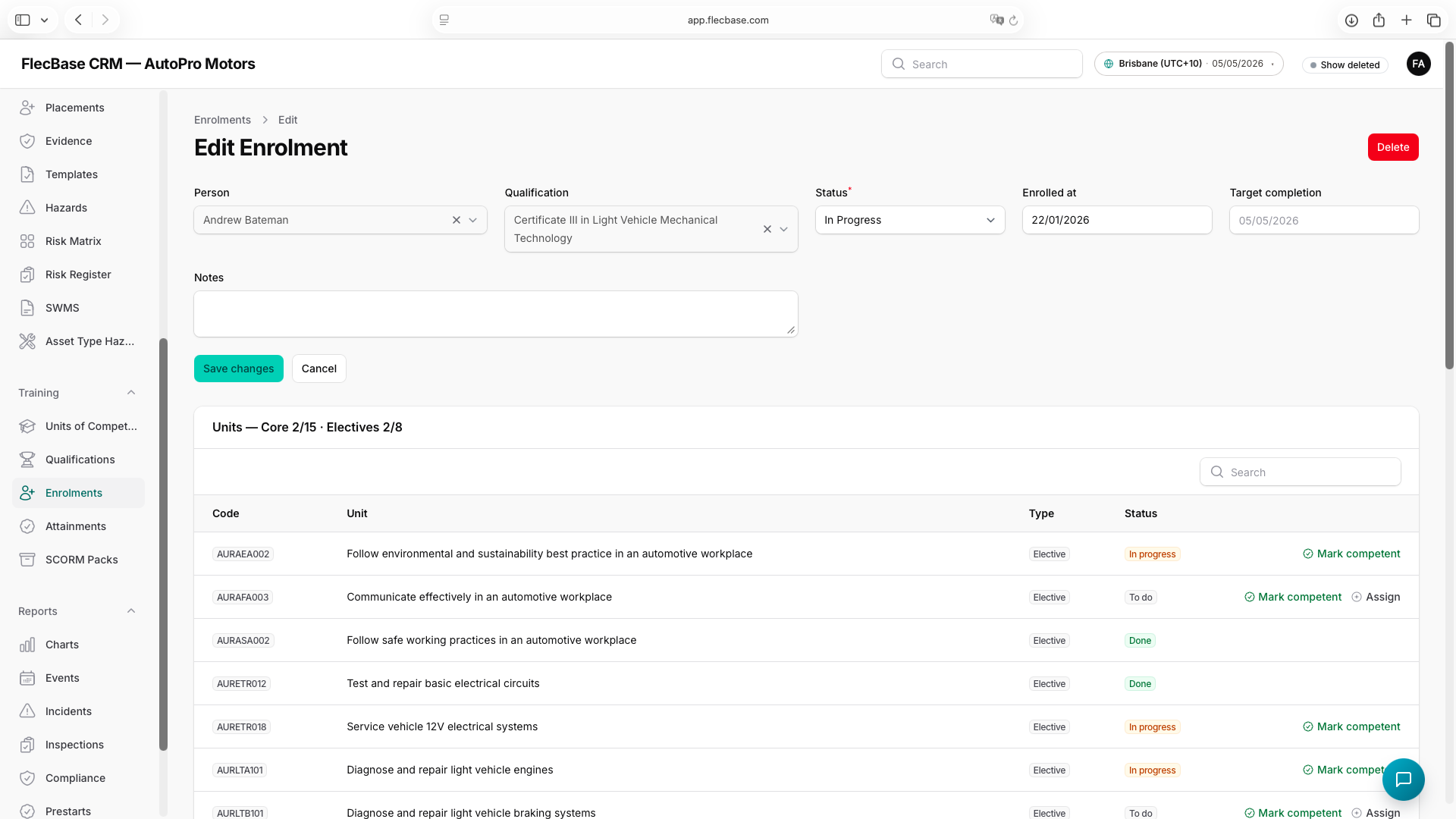Image resolution: width=1456 pixels, height=819 pixels.
Task: Open the Person dropdown chevron
Action: click(x=472, y=220)
